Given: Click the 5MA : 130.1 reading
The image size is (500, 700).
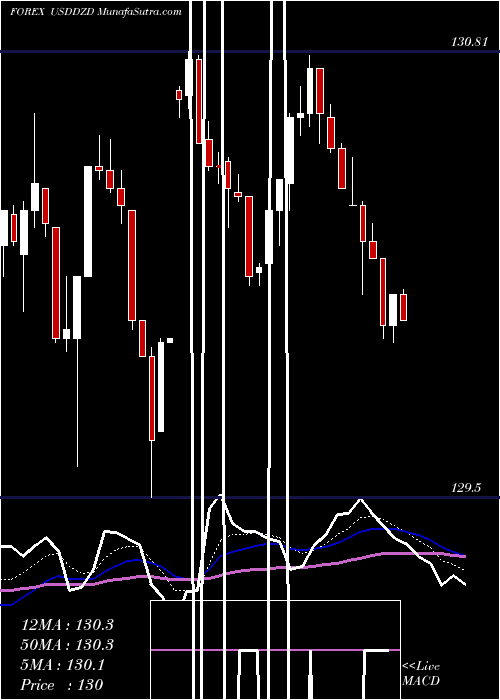Looking at the screenshot, I should (62, 665).
